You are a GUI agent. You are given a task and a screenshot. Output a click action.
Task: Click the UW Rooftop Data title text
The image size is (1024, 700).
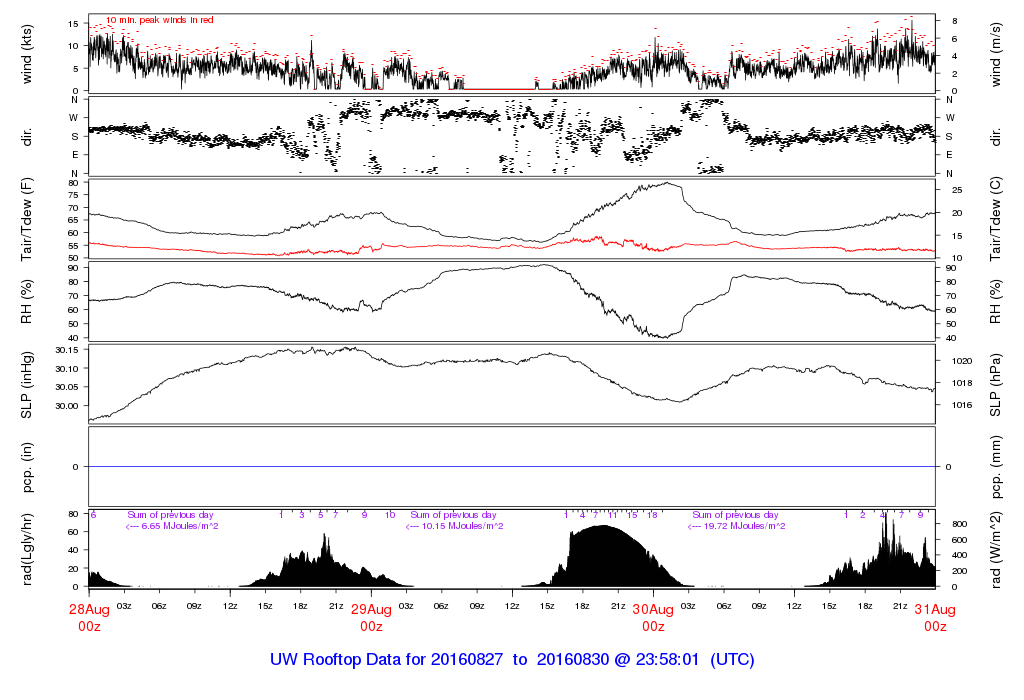(x=512, y=660)
